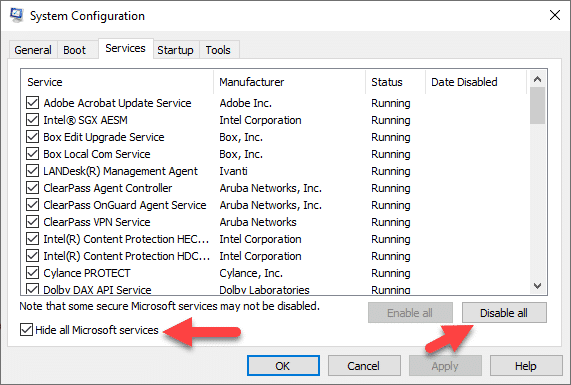Uncheck ClearPass VPN Service checkbox
571x385 pixels.
[32, 222]
